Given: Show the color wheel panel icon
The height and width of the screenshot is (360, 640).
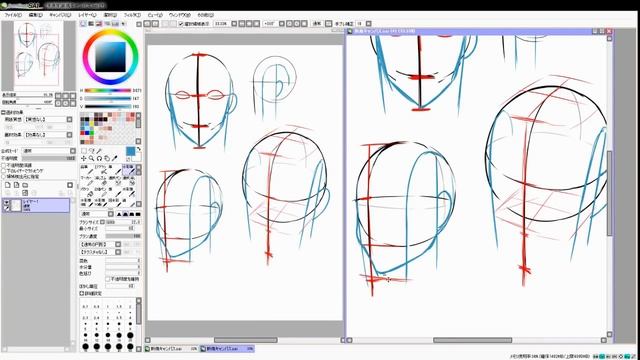Looking at the screenshot, I should coord(83,24).
